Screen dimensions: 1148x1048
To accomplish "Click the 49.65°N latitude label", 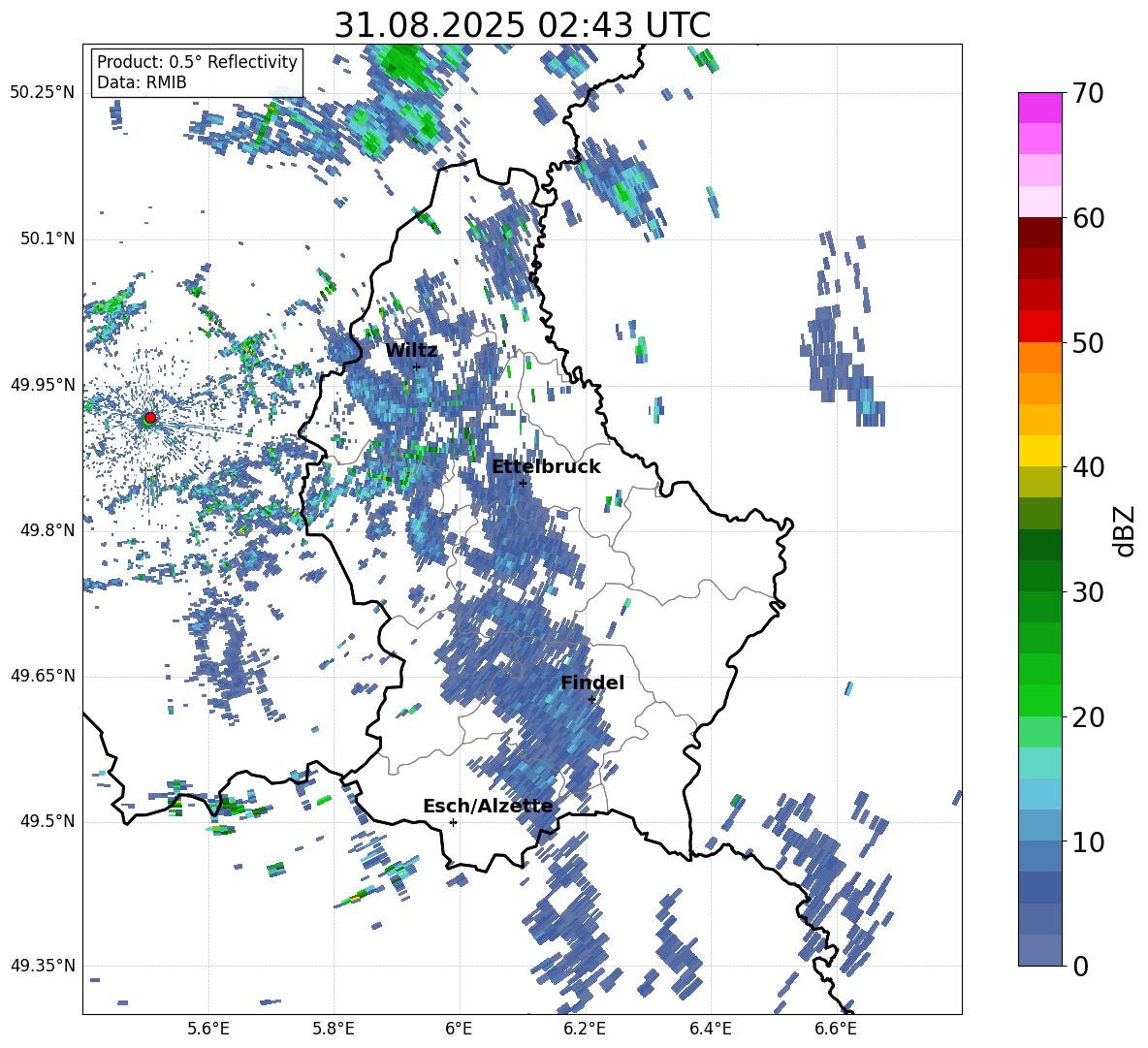I will click(x=43, y=676).
